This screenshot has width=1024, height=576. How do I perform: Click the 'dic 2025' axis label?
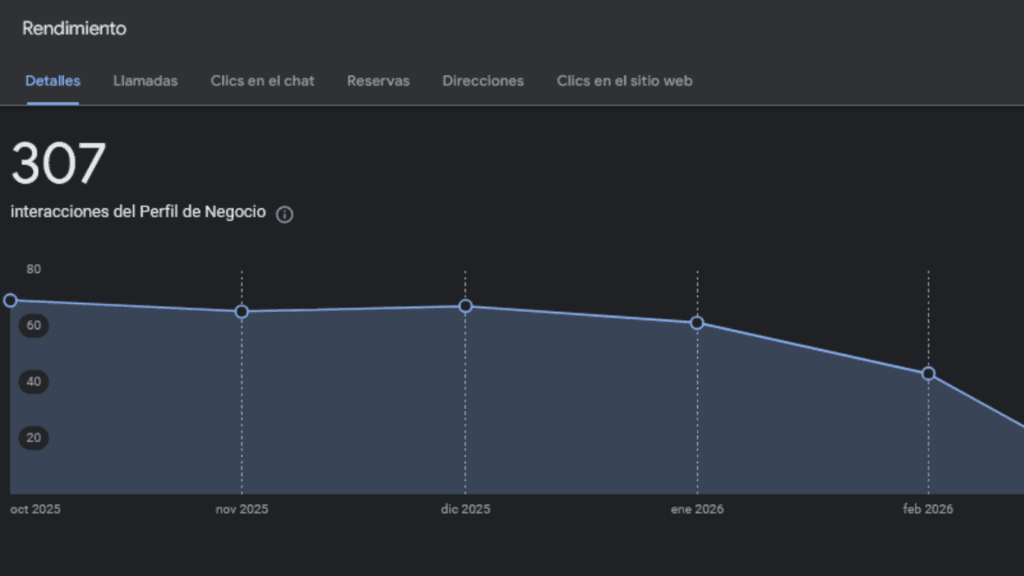click(x=465, y=509)
